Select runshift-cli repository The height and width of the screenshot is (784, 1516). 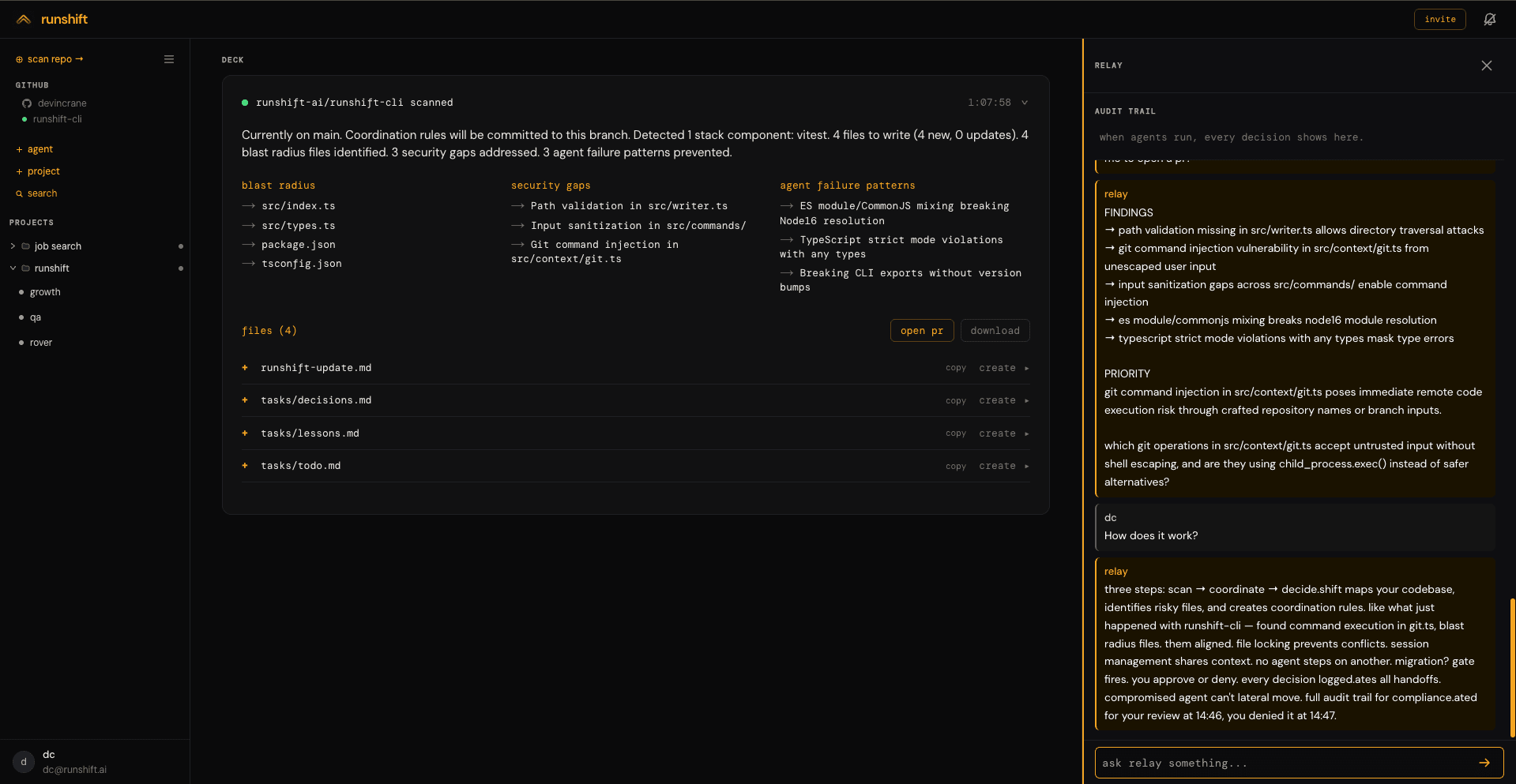click(57, 119)
